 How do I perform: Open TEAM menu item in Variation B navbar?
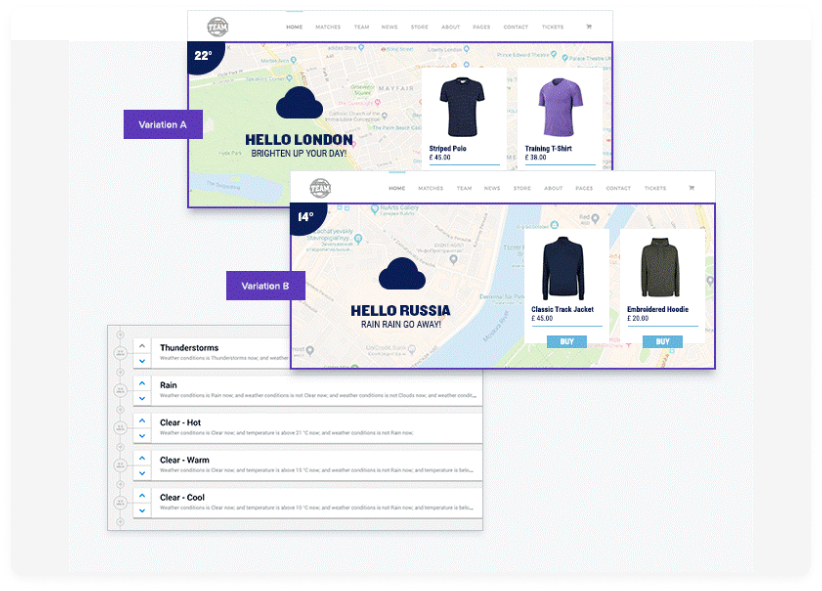(x=464, y=188)
